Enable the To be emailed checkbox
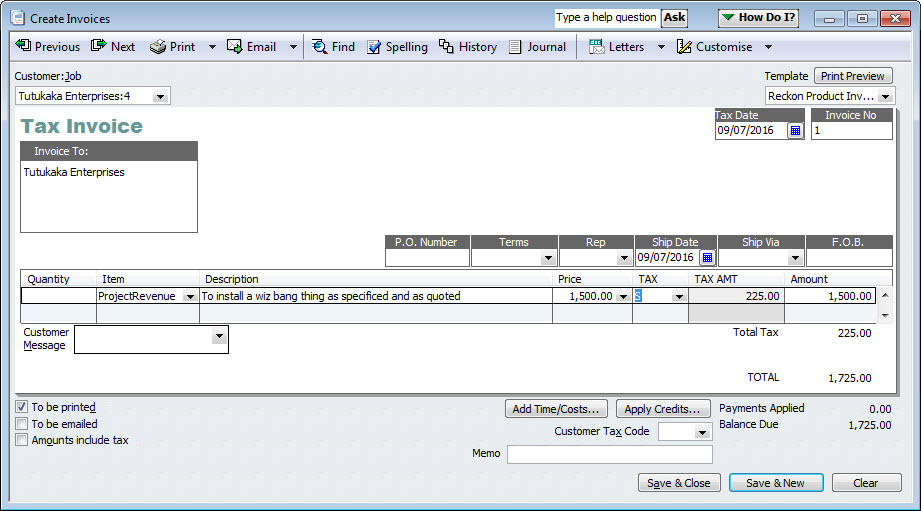The image size is (921, 511). 22,424
